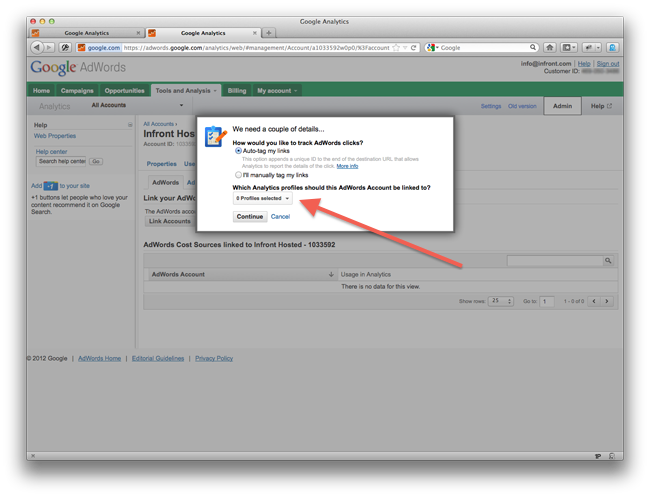Click the Cancel link in dialog
The width and height of the screenshot is (650, 497).
280,216
